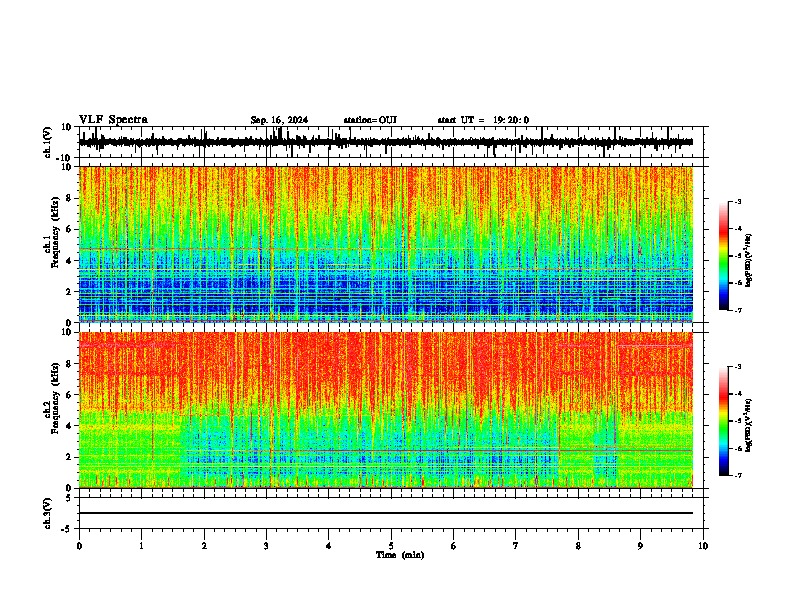Click the 'VLF Spectra' title text
The image size is (792, 612).
[x=113, y=120]
